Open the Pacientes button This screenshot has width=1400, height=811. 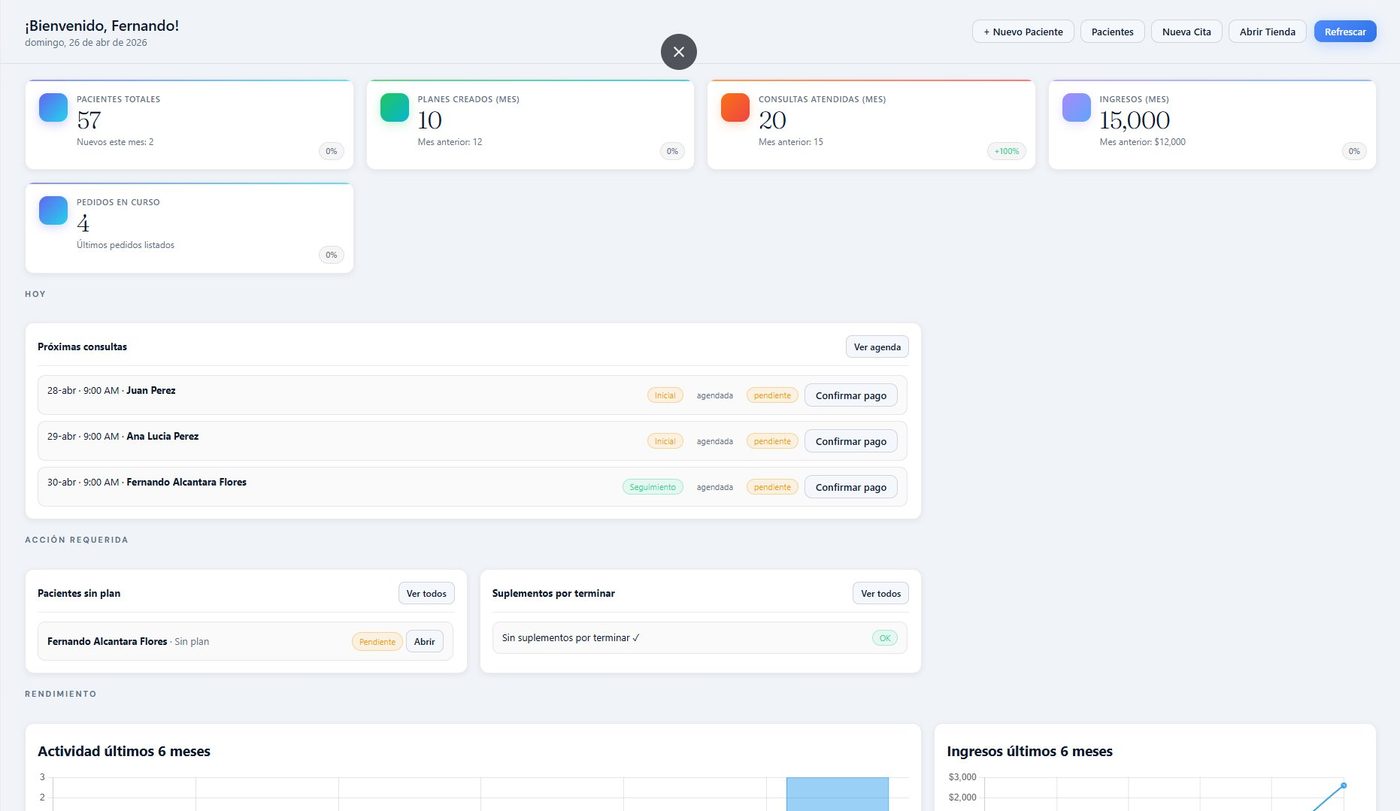[x=1112, y=32]
